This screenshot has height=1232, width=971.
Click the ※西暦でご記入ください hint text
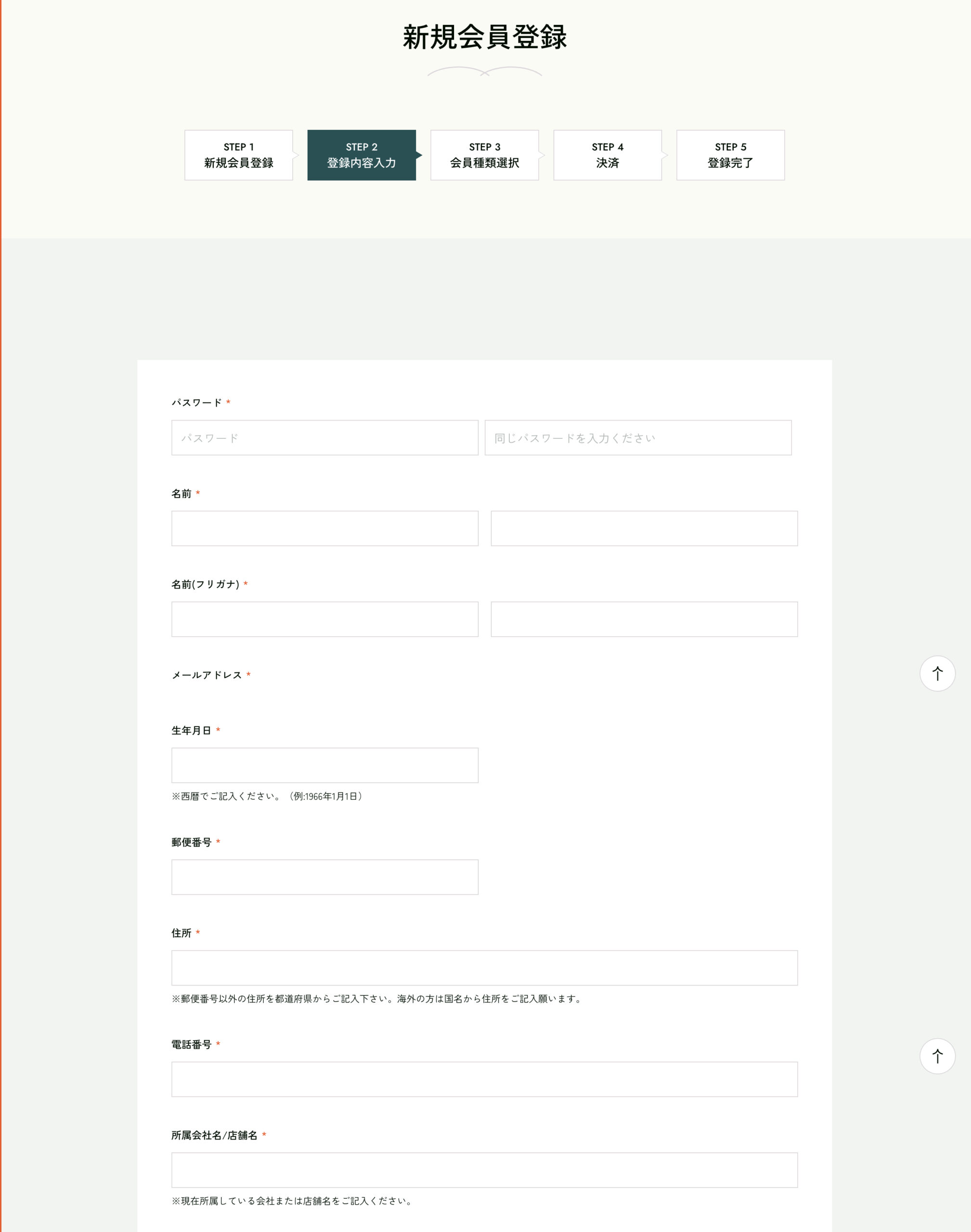pyautogui.click(x=268, y=796)
